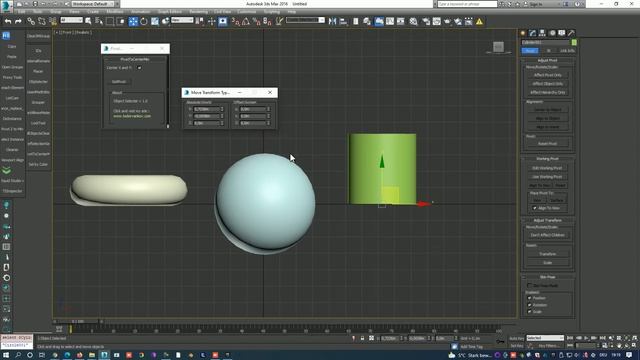Collapse the Adjust Transform rollout
This screenshot has height=360, width=640.
[548, 220]
